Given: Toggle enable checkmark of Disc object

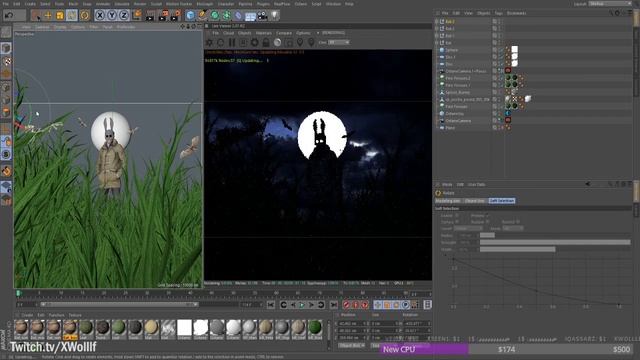Looking at the screenshot, I should 502,64.
